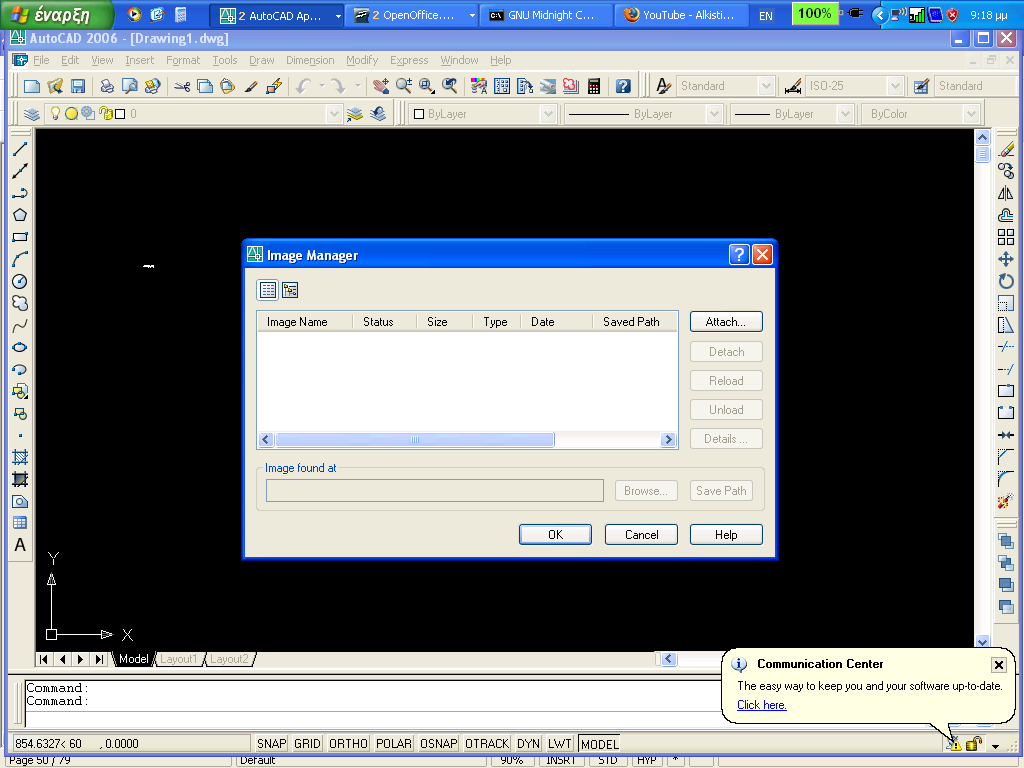Open the Express menu
Image resolution: width=1024 pixels, height=768 pixels.
pyautogui.click(x=409, y=60)
